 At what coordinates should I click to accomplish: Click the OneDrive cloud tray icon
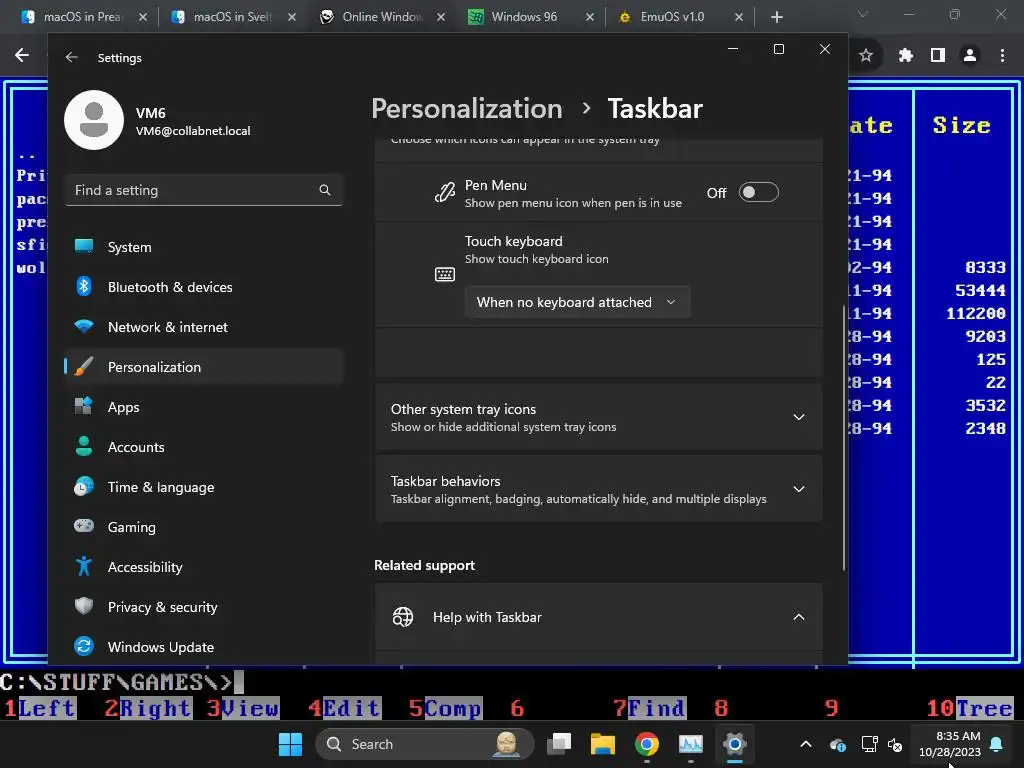(838, 744)
